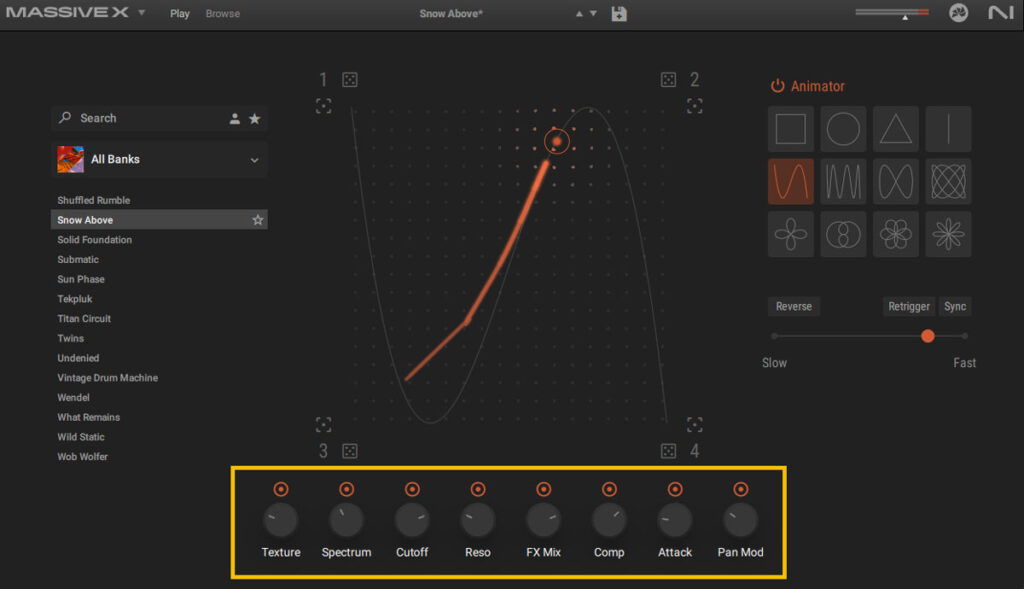The height and width of the screenshot is (589, 1024).
Task: Click the Snow Above preset name in header
Action: tap(451, 14)
